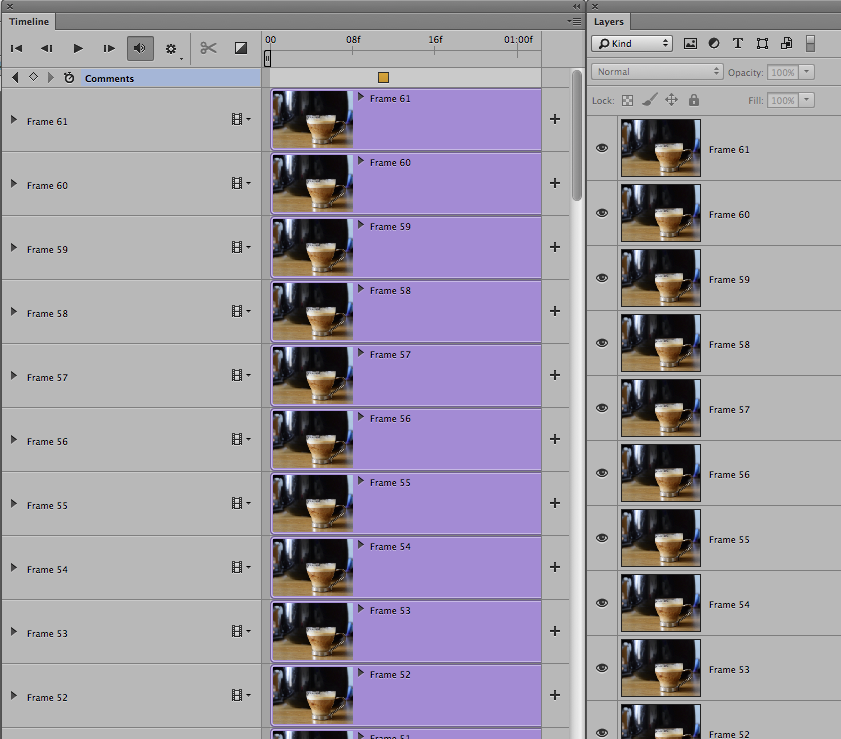Screen dimensions: 841x739
Task: Open the Kind filter dropdown
Action: pyautogui.click(x=632, y=43)
